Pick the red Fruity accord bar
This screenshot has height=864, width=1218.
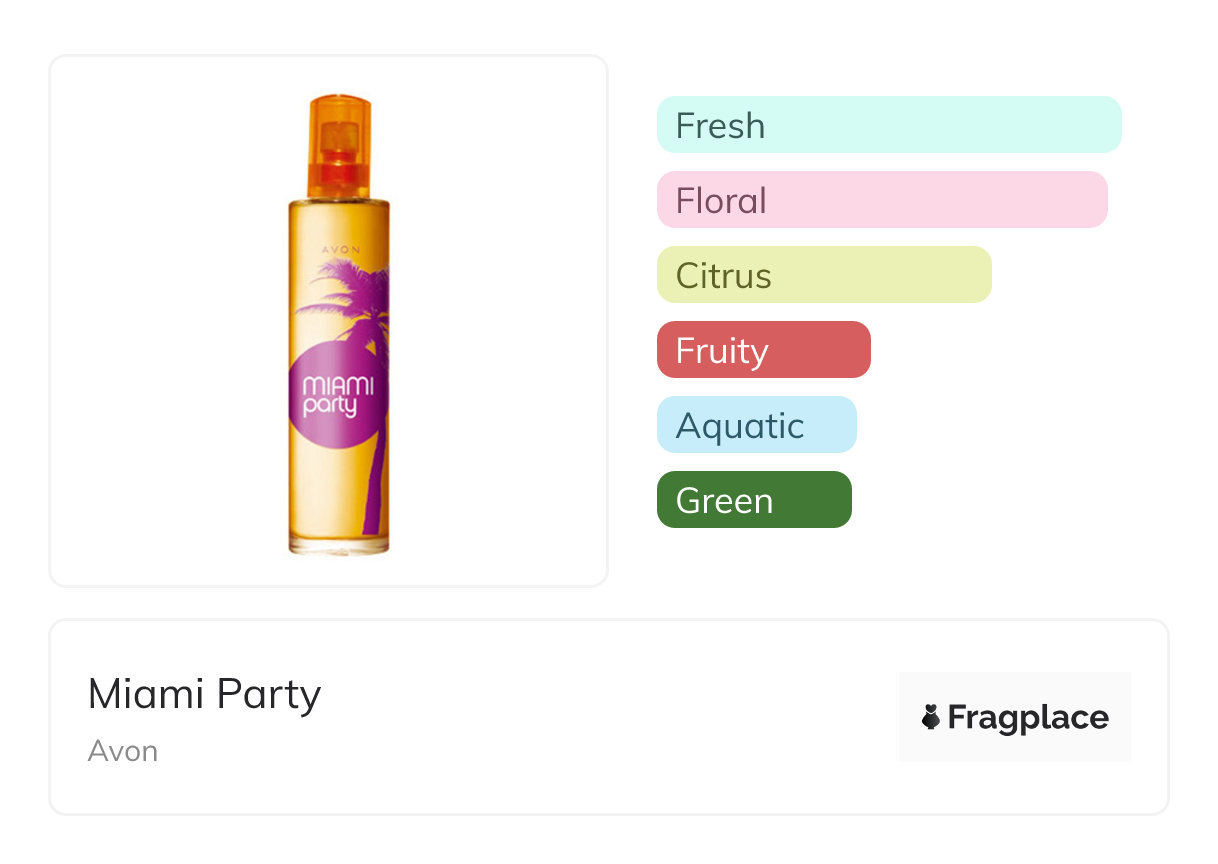tap(764, 350)
